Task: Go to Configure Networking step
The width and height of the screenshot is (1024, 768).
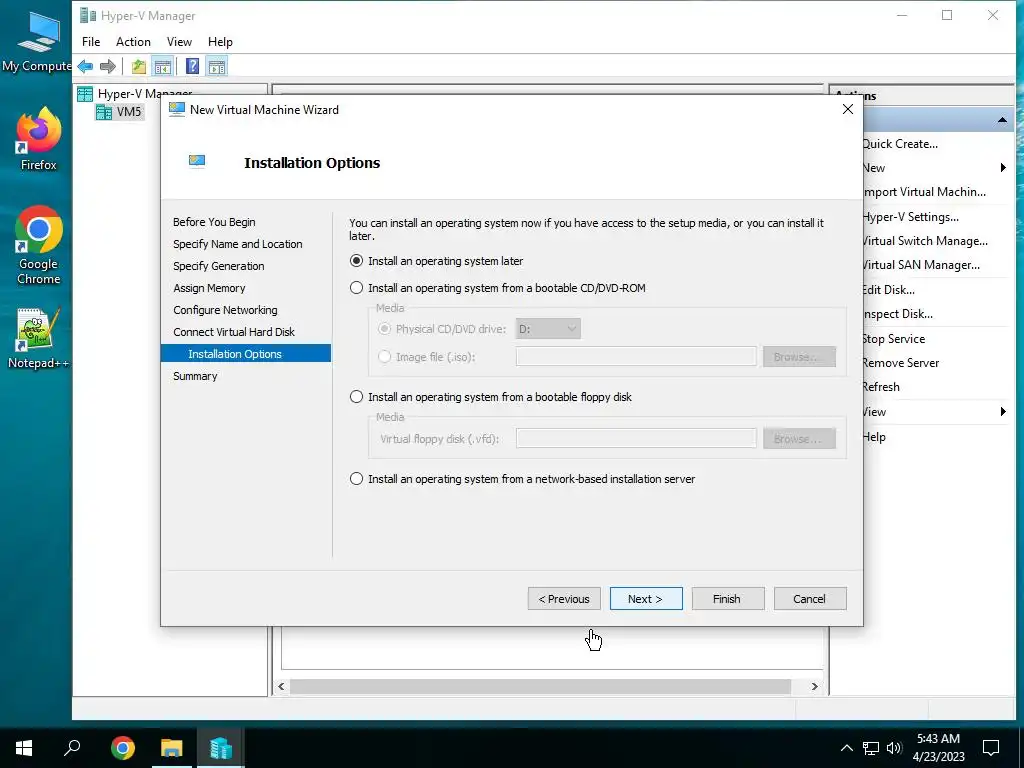Action: tap(225, 310)
